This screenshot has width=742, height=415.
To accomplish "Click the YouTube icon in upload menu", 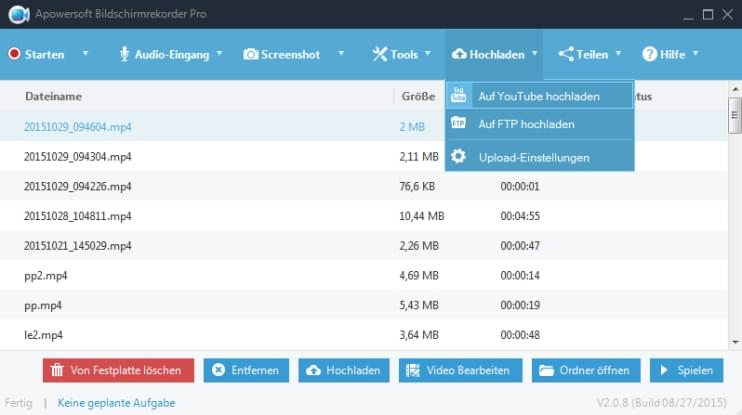I will [459, 96].
